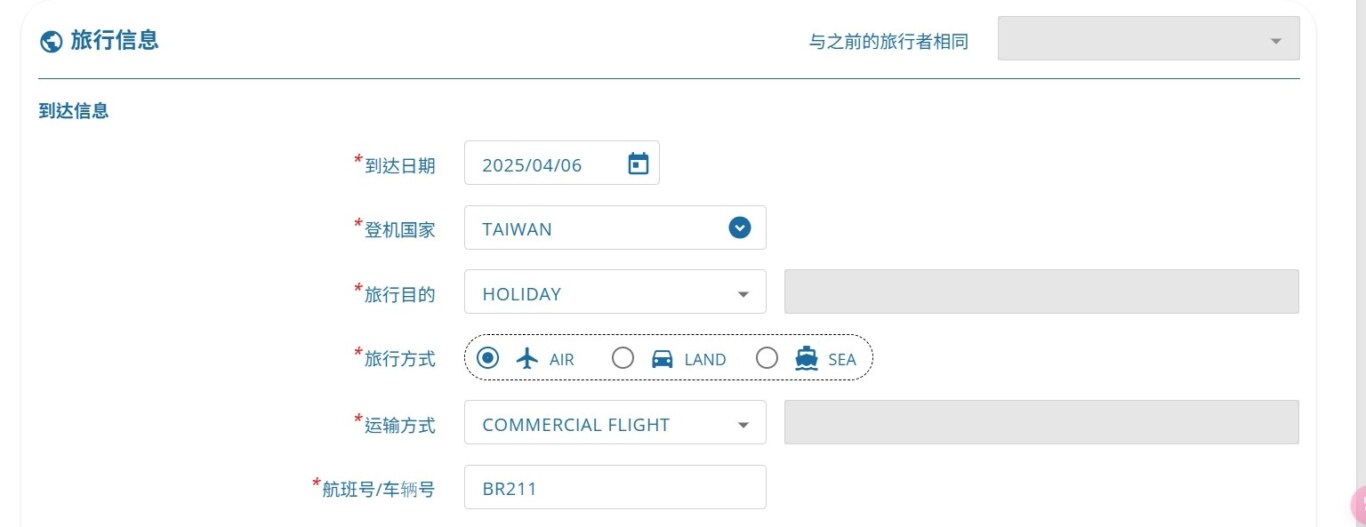1366x527 pixels.
Task: Click the car icon for LAND travel
Action: [x=662, y=358]
